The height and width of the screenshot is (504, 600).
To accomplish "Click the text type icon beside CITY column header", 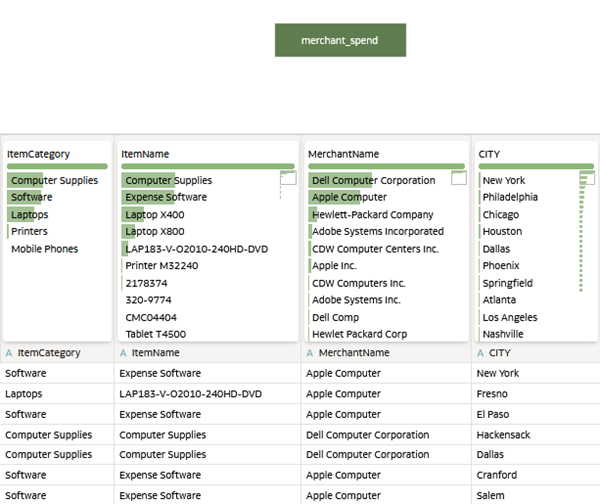I will pyautogui.click(x=480, y=353).
